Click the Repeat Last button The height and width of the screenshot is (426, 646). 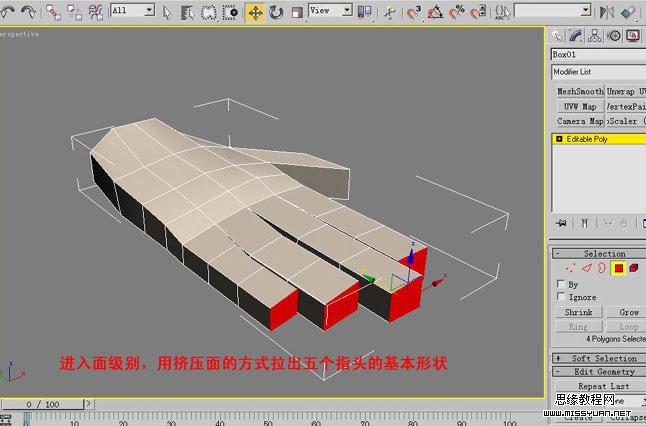(602, 386)
